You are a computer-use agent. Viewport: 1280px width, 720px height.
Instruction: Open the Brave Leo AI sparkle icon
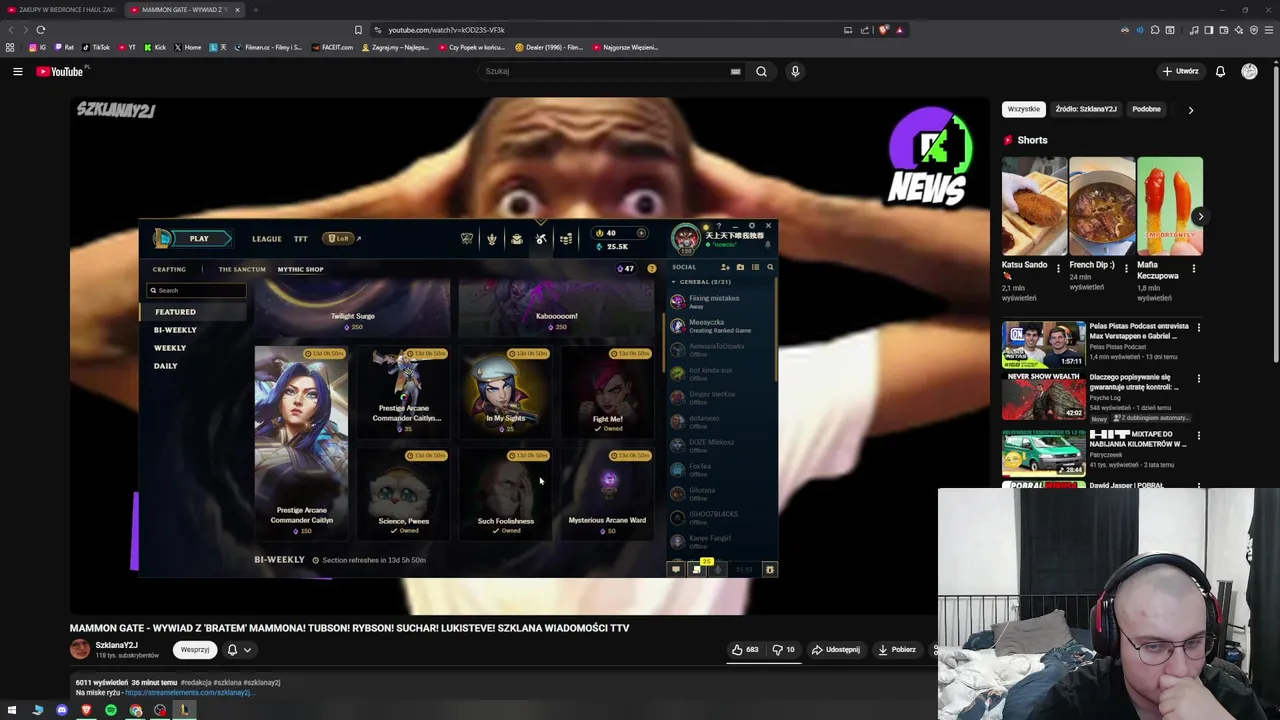1240,30
